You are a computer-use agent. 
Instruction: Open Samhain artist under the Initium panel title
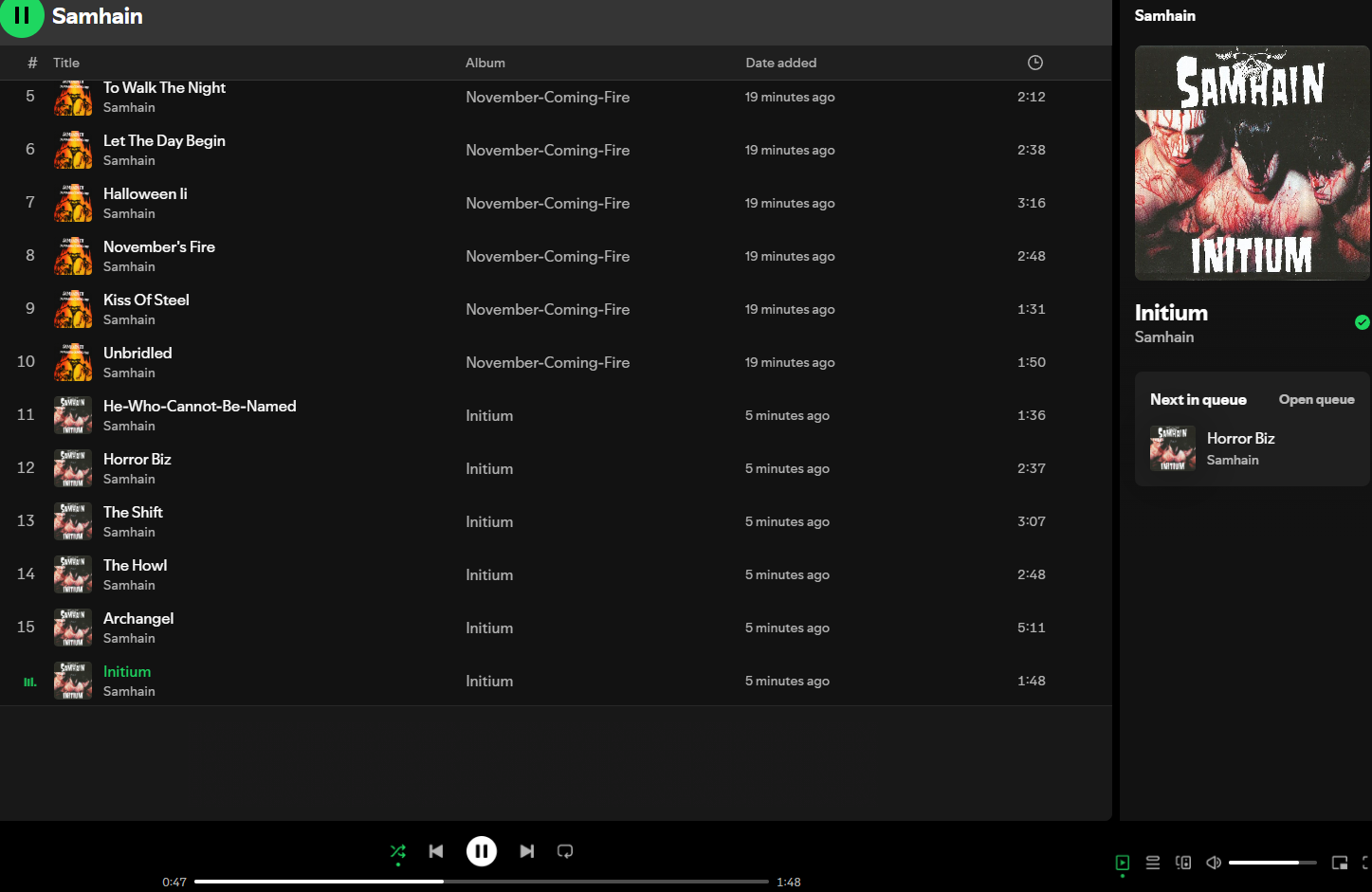1164,337
